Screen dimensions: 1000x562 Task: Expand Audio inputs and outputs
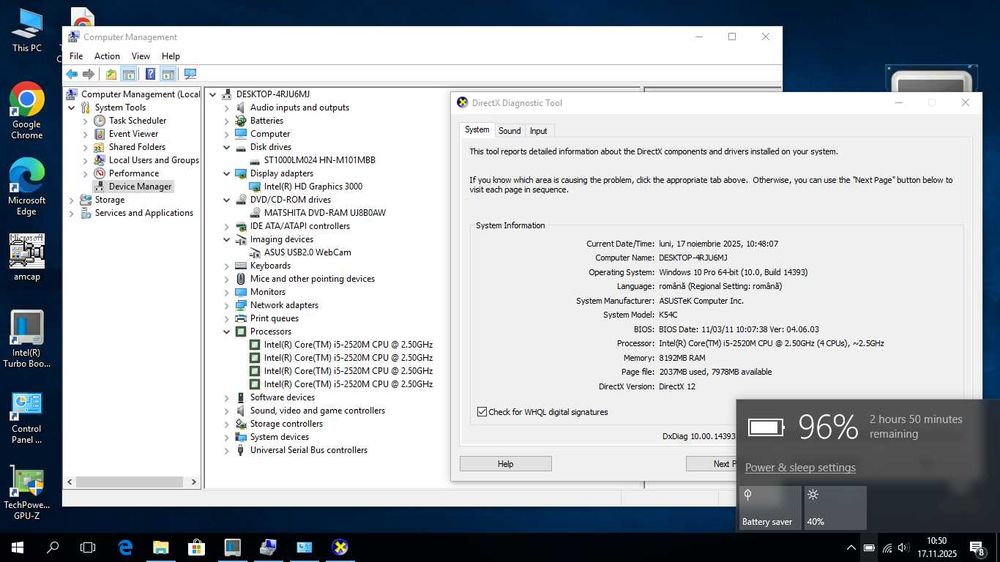226,108
